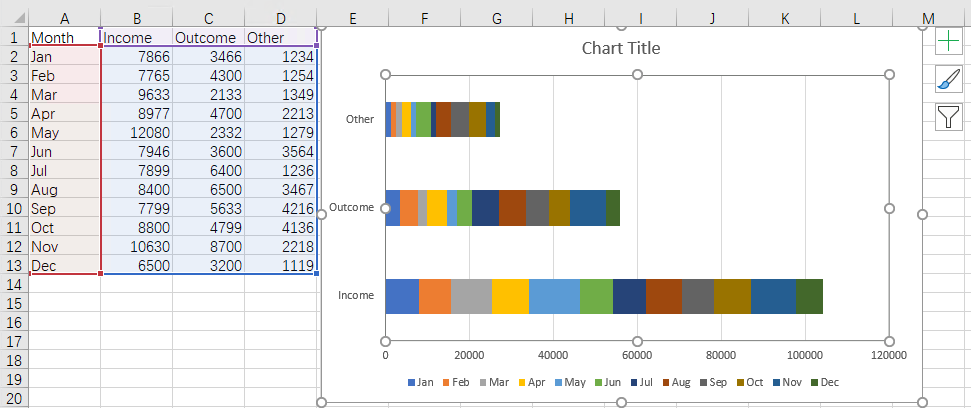The width and height of the screenshot is (971, 408).
Task: Select row 20 header
Action: click(x=14, y=398)
